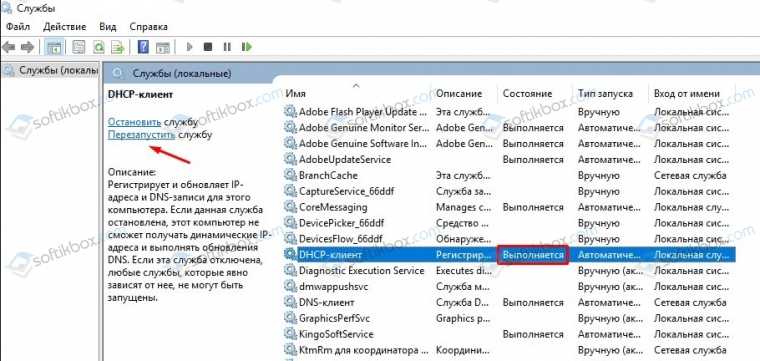760x361 pixels.
Task: Open the Вид menu
Action: pos(108,27)
